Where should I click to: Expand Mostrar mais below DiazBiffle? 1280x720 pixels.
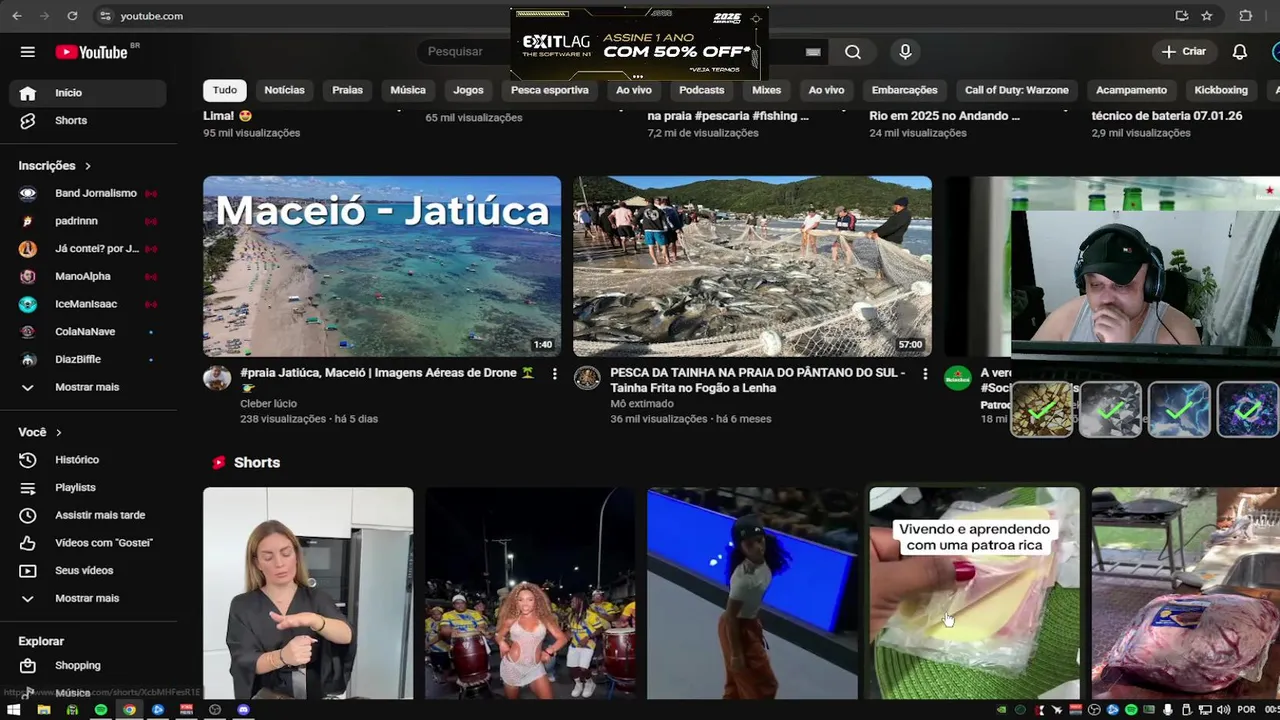click(x=88, y=387)
